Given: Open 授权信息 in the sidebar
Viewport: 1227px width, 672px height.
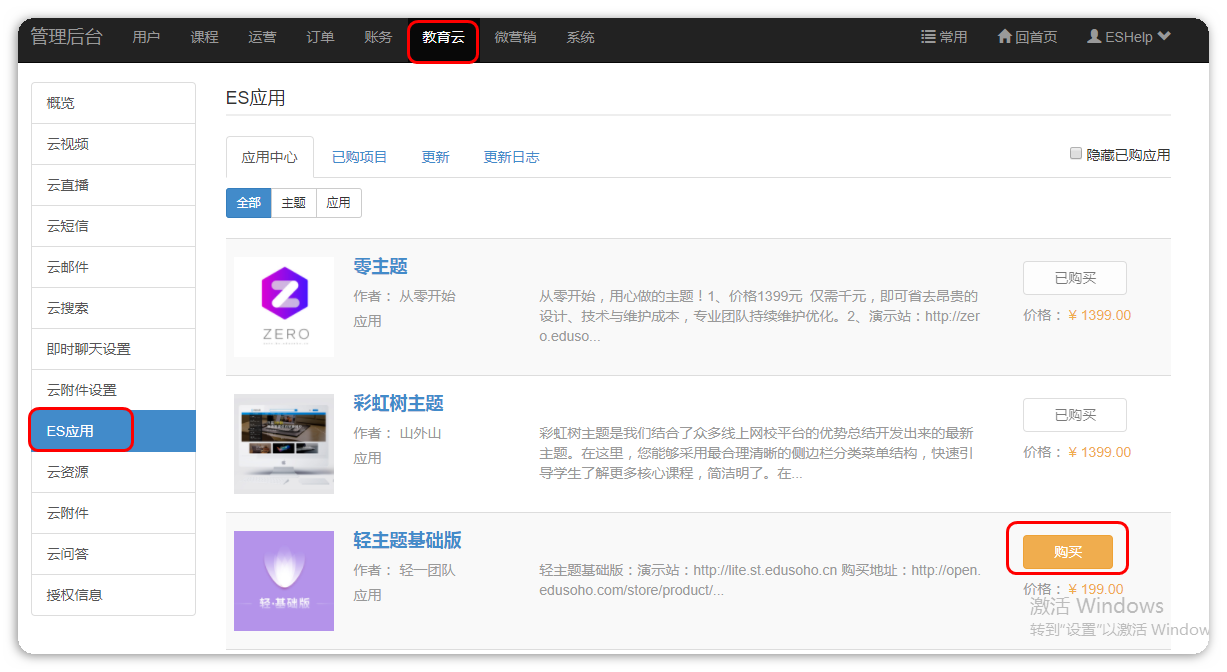Looking at the screenshot, I should pos(74,595).
